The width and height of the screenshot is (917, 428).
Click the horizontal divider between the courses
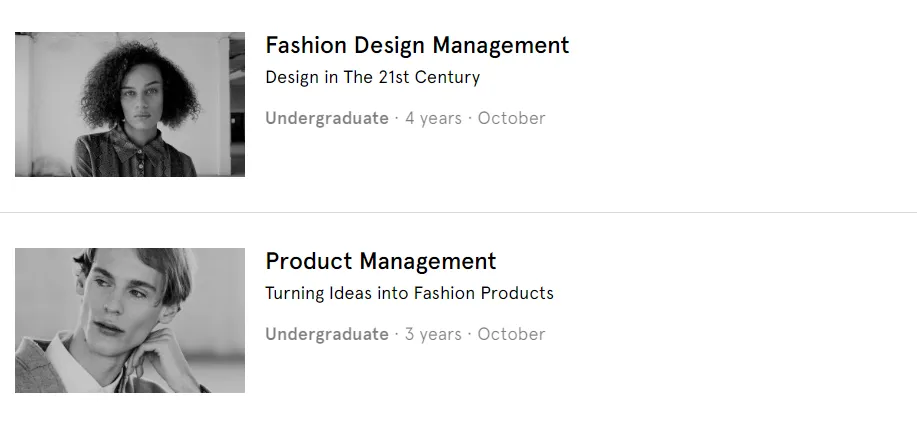point(458,212)
